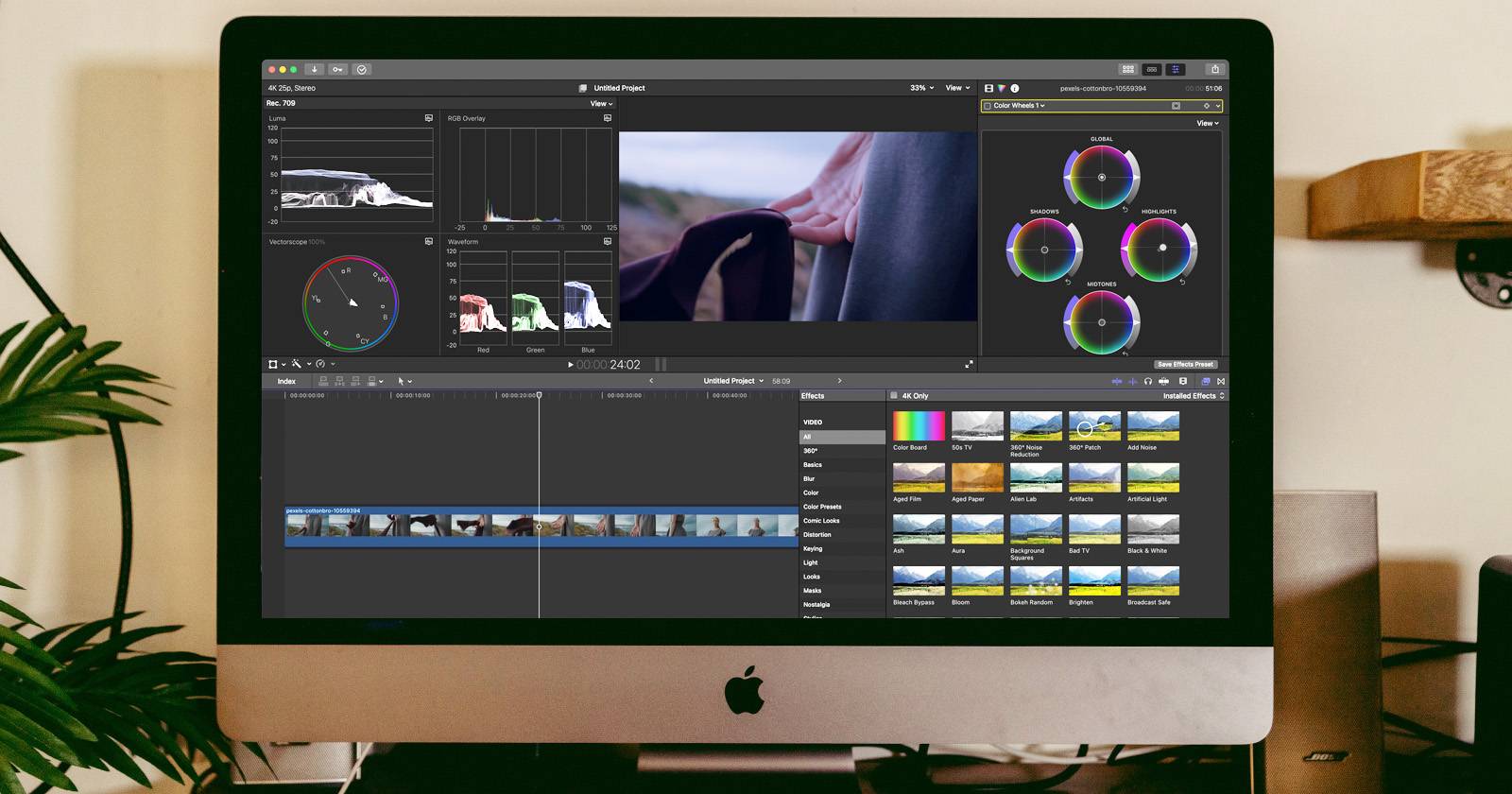
Task: Select the Aged Paper effect thumbnail
Action: [977, 477]
